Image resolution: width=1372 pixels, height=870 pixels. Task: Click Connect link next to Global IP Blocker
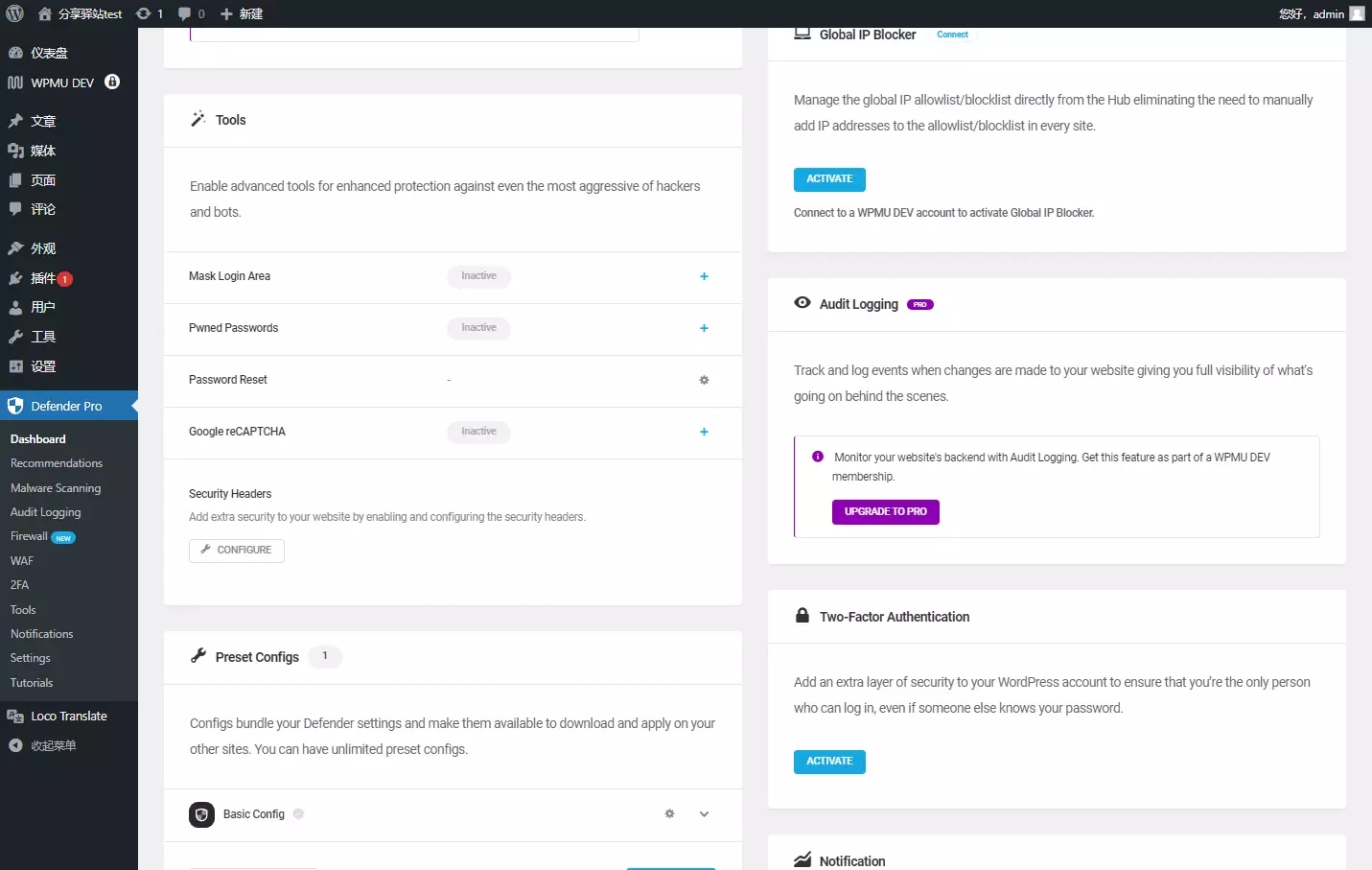(x=952, y=35)
